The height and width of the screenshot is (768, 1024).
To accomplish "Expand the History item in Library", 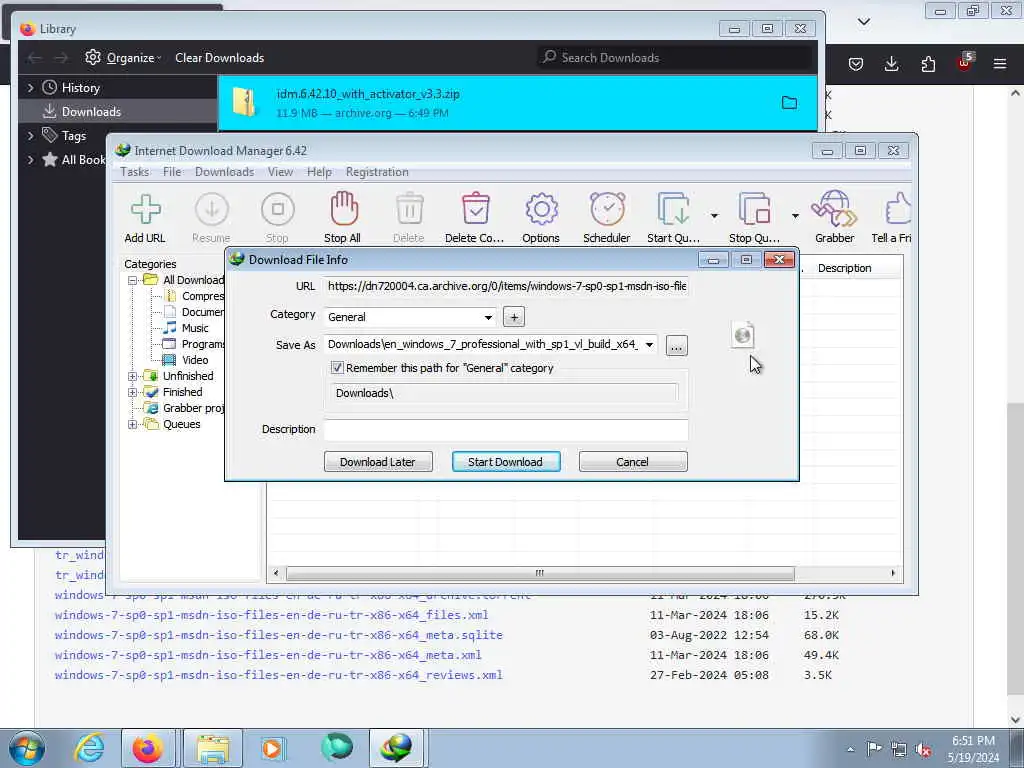I will (30, 88).
